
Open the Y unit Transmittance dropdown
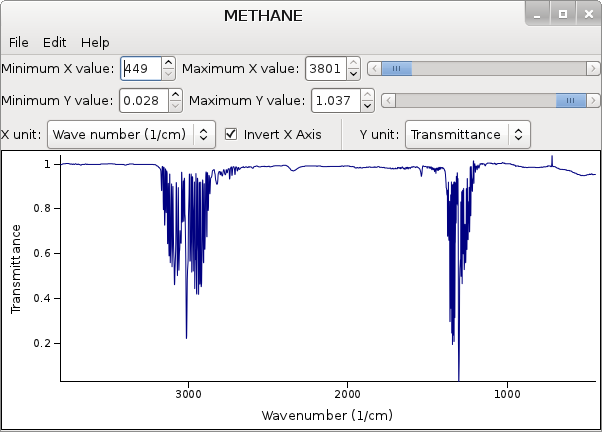pyautogui.click(x=468, y=134)
